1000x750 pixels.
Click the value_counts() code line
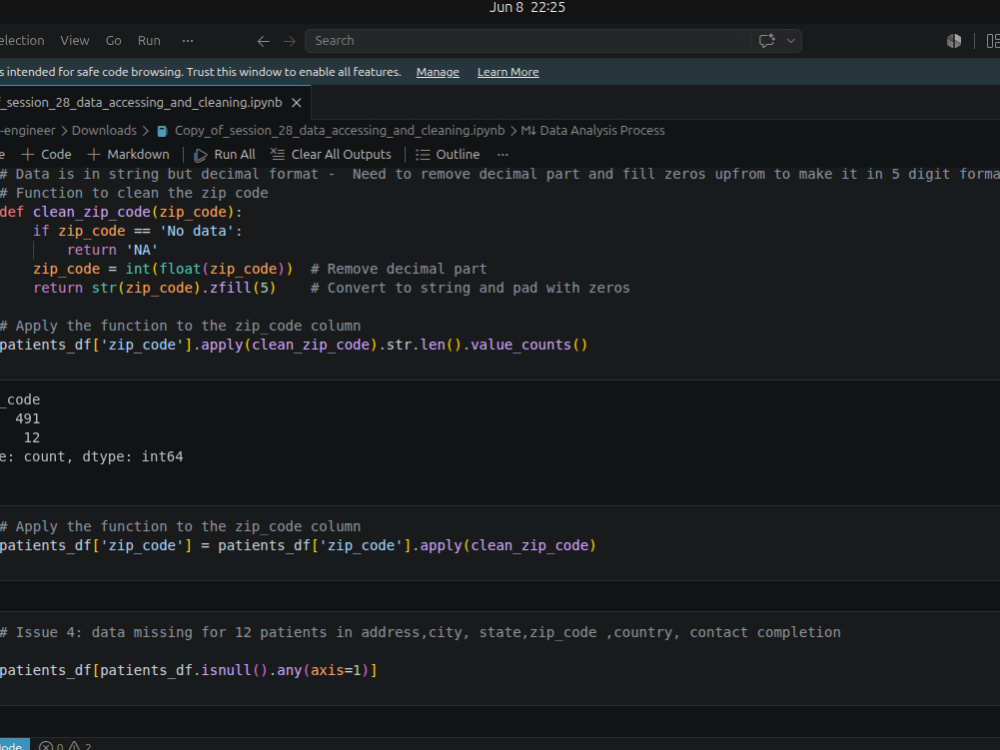tap(293, 345)
